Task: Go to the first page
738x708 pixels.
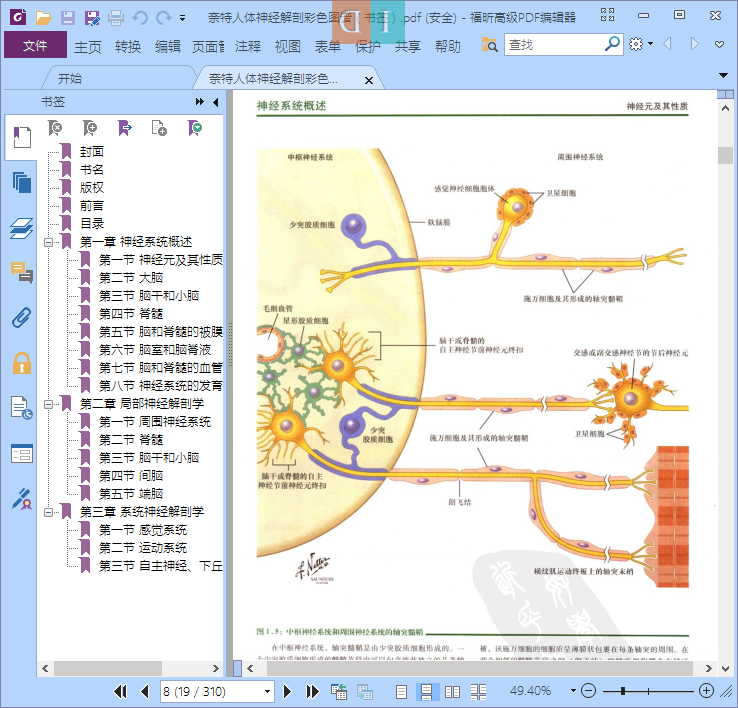Action: (120, 691)
